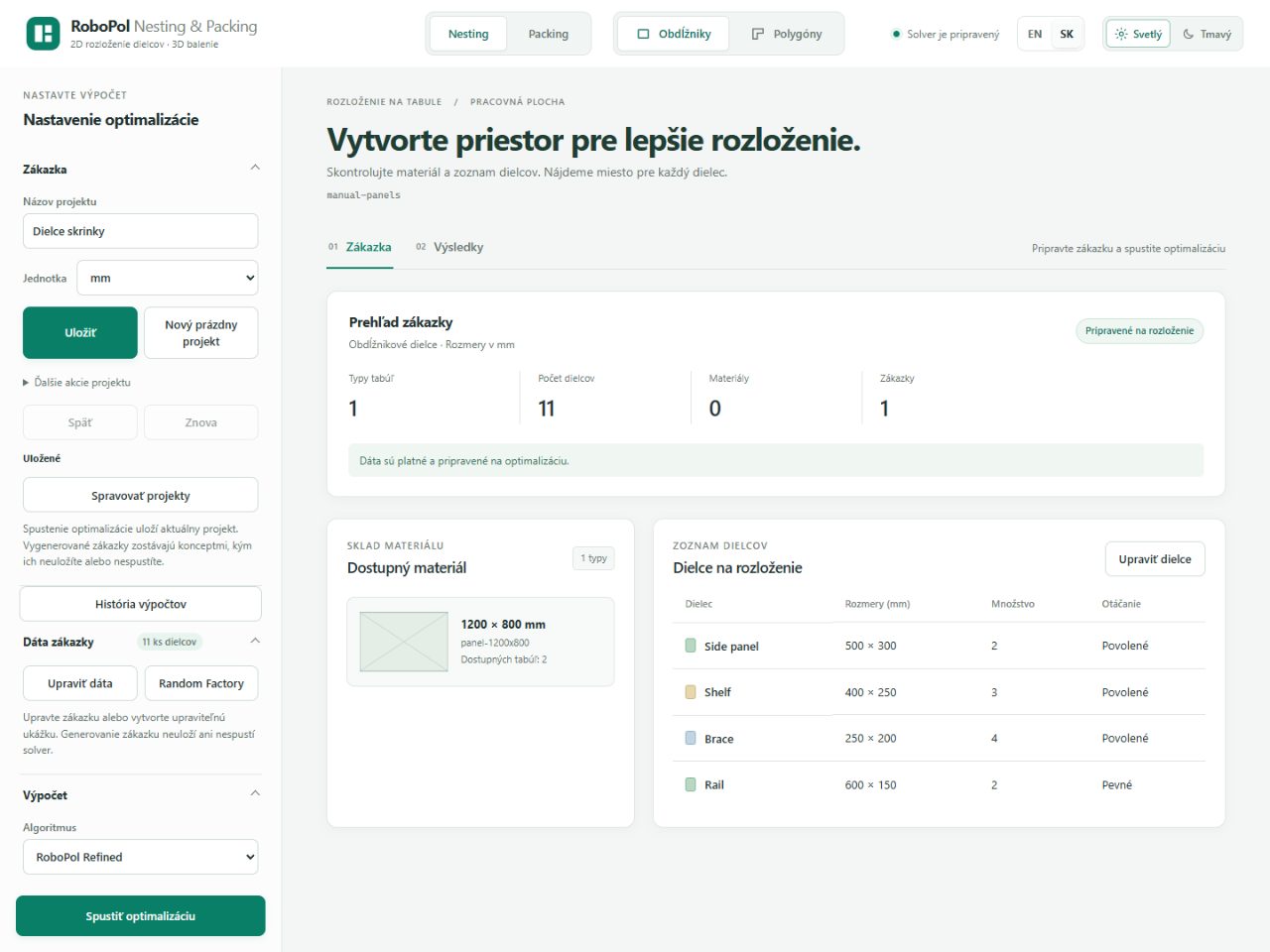This screenshot has height=952, width=1270.
Task: Click Dáta sú platné status message
Action: click(776, 460)
